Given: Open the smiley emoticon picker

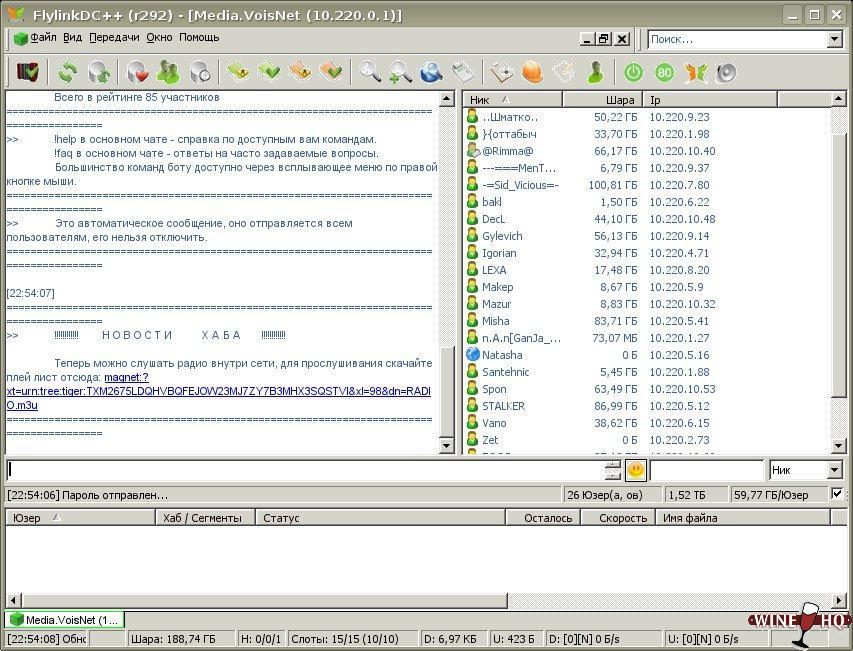Looking at the screenshot, I should (x=636, y=470).
